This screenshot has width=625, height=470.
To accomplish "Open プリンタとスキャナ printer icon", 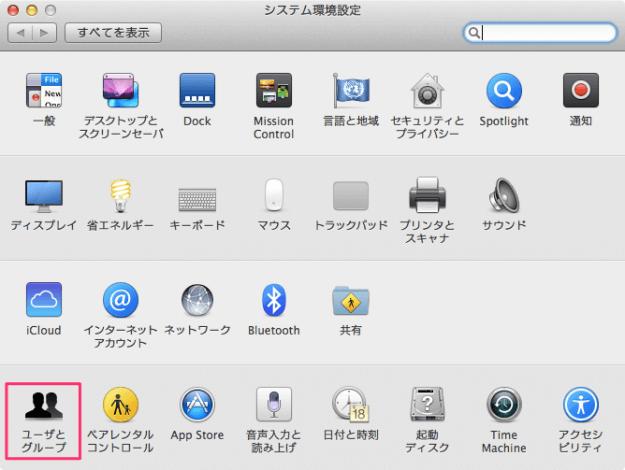I will [x=427, y=195].
